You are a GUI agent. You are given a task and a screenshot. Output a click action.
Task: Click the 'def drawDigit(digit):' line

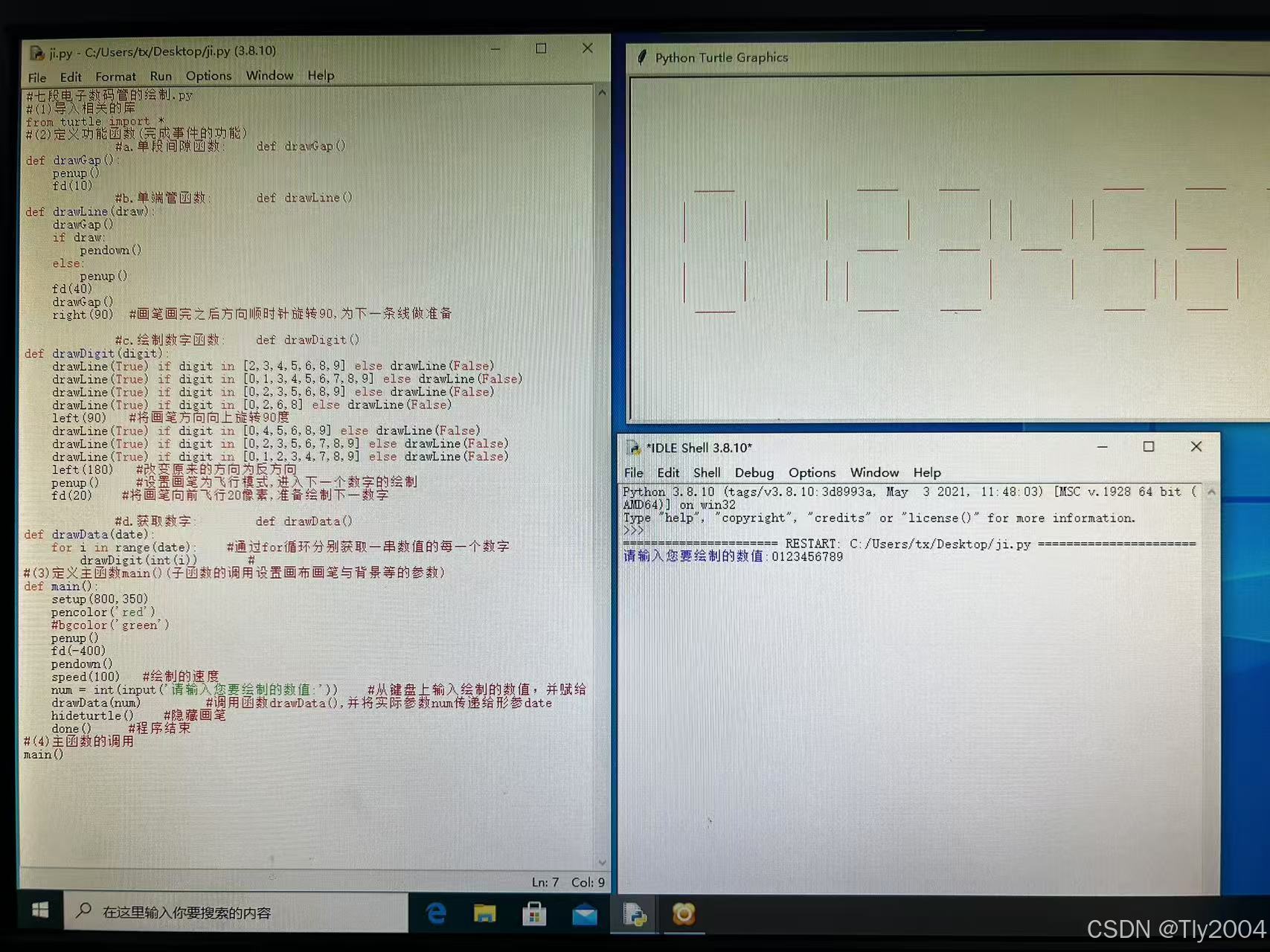pos(97,353)
